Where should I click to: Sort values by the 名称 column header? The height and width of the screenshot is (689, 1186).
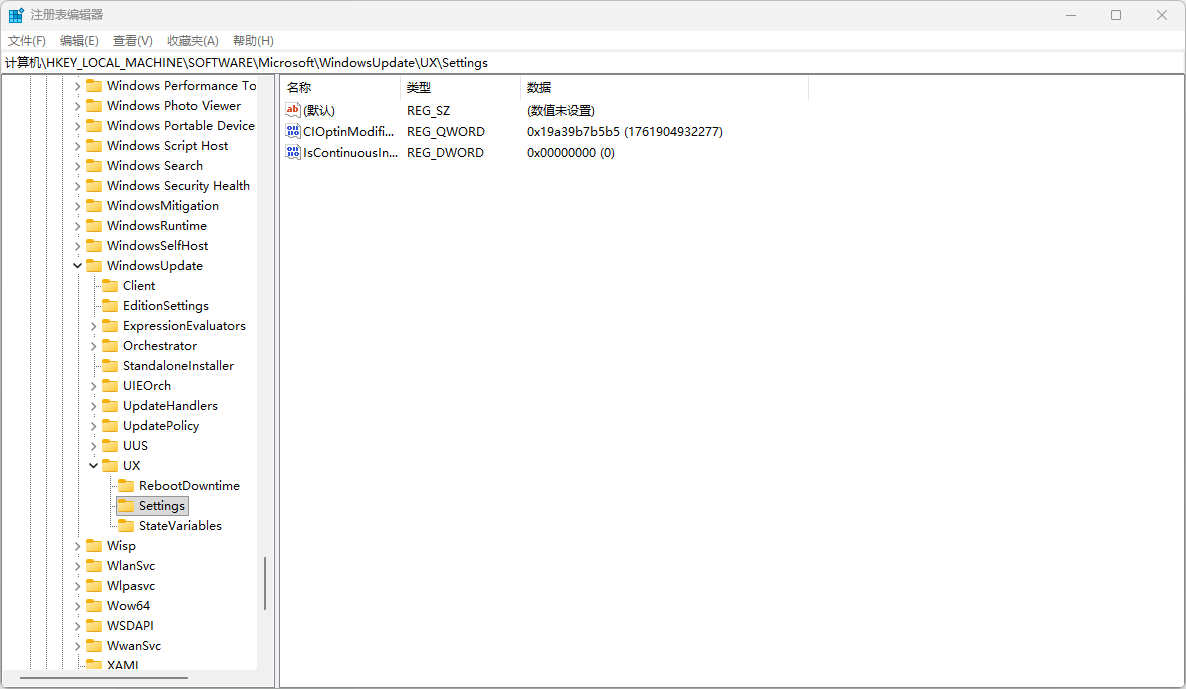point(340,88)
